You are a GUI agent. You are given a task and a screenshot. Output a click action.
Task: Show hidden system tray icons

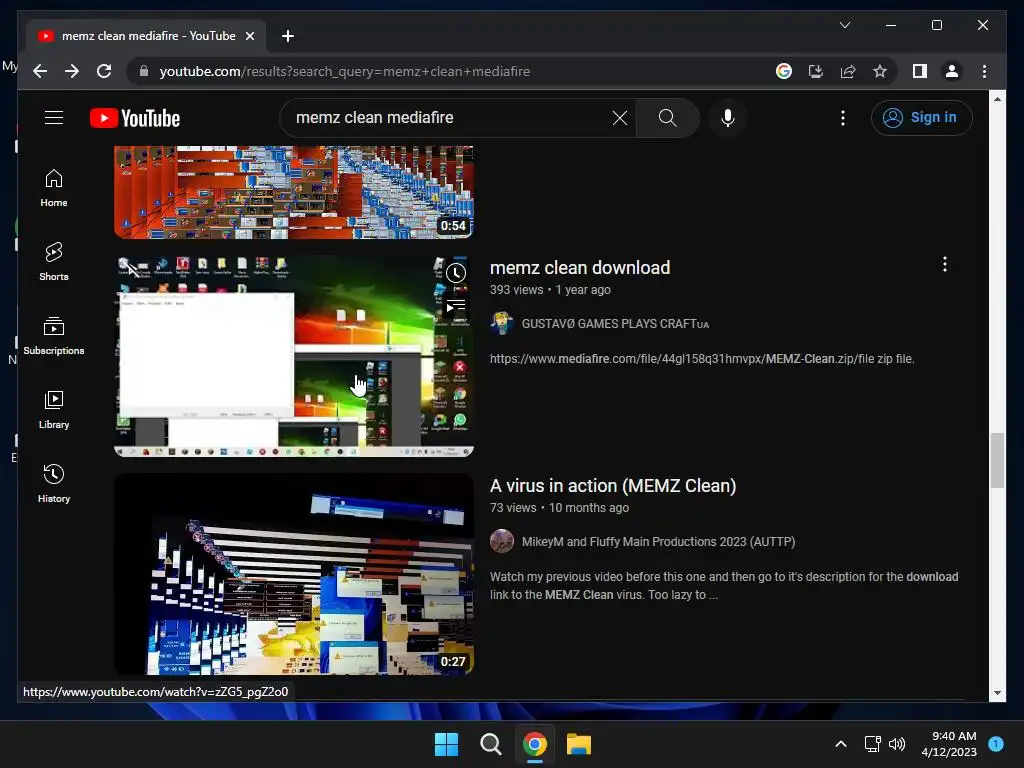(x=841, y=744)
